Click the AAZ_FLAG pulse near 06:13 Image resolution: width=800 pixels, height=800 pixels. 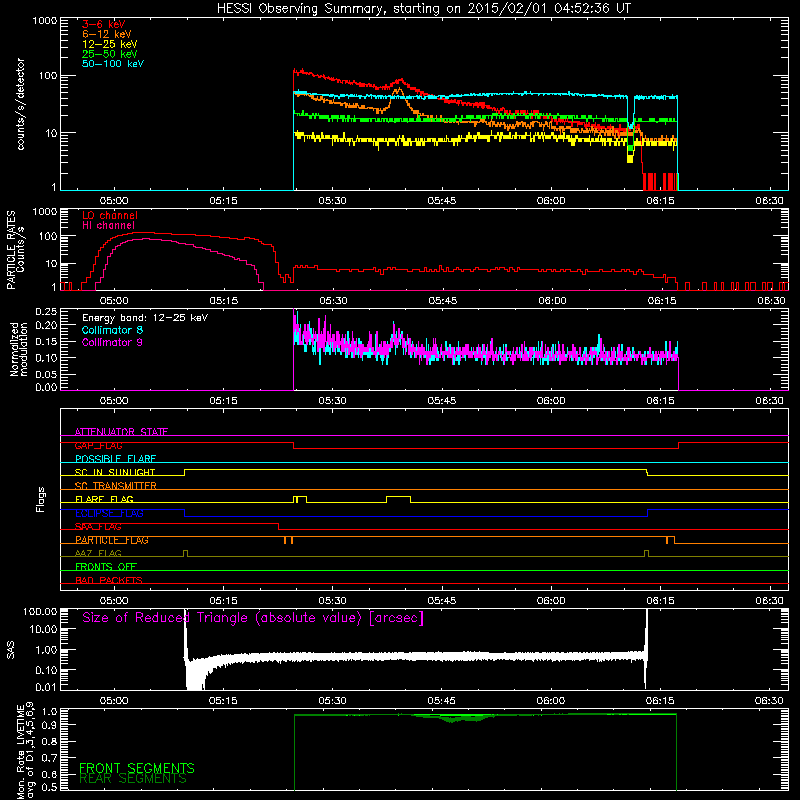point(646,554)
